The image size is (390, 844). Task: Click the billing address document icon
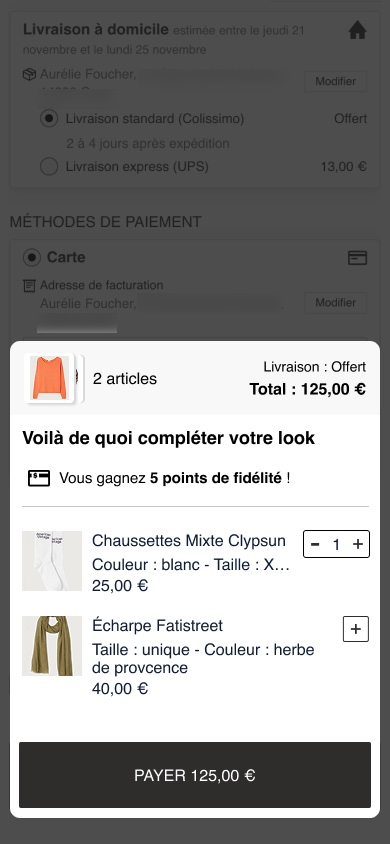[29, 286]
